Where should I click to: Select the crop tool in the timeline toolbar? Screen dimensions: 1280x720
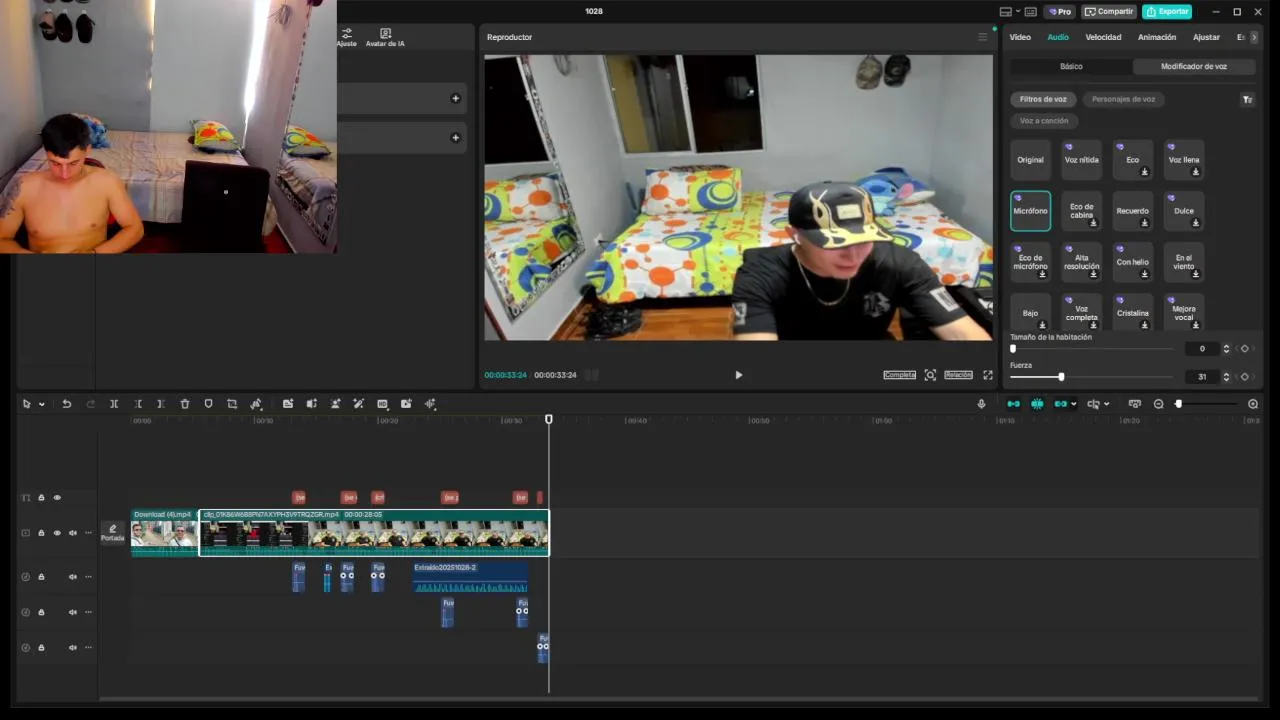[232, 404]
